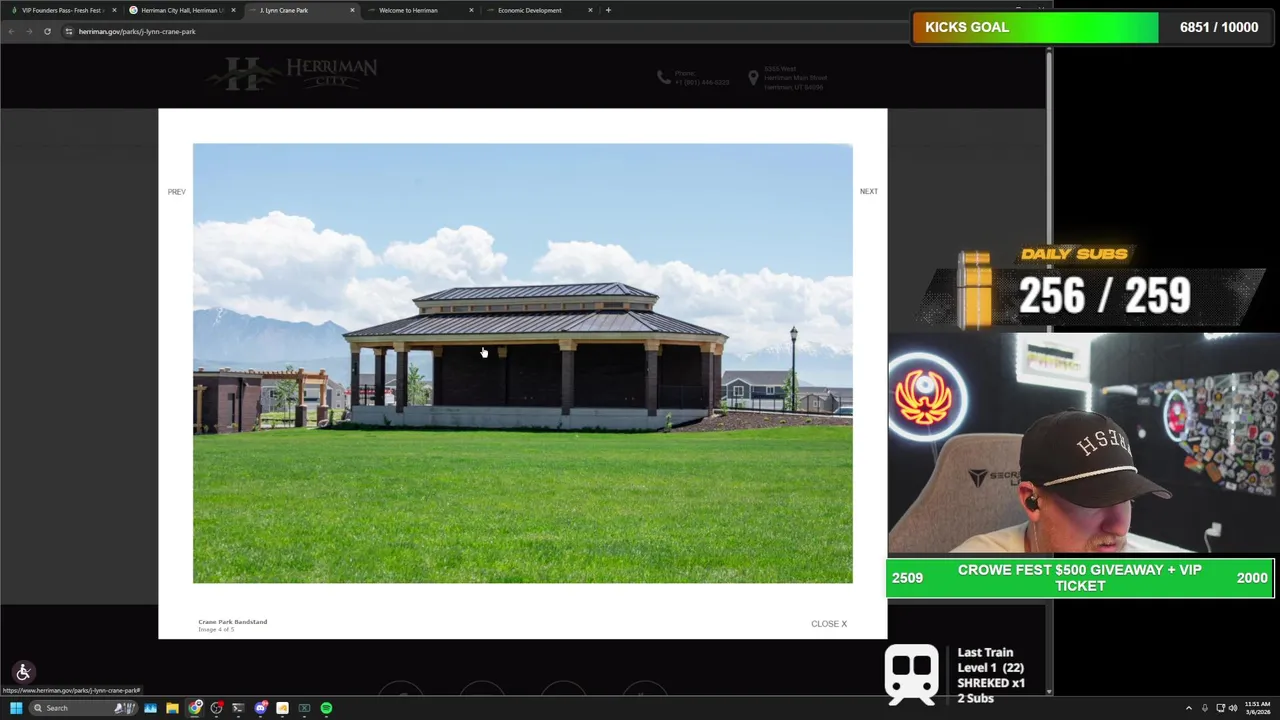This screenshot has height=720, width=1280.
Task: Click the taskbar Search box
Action: tap(82, 708)
